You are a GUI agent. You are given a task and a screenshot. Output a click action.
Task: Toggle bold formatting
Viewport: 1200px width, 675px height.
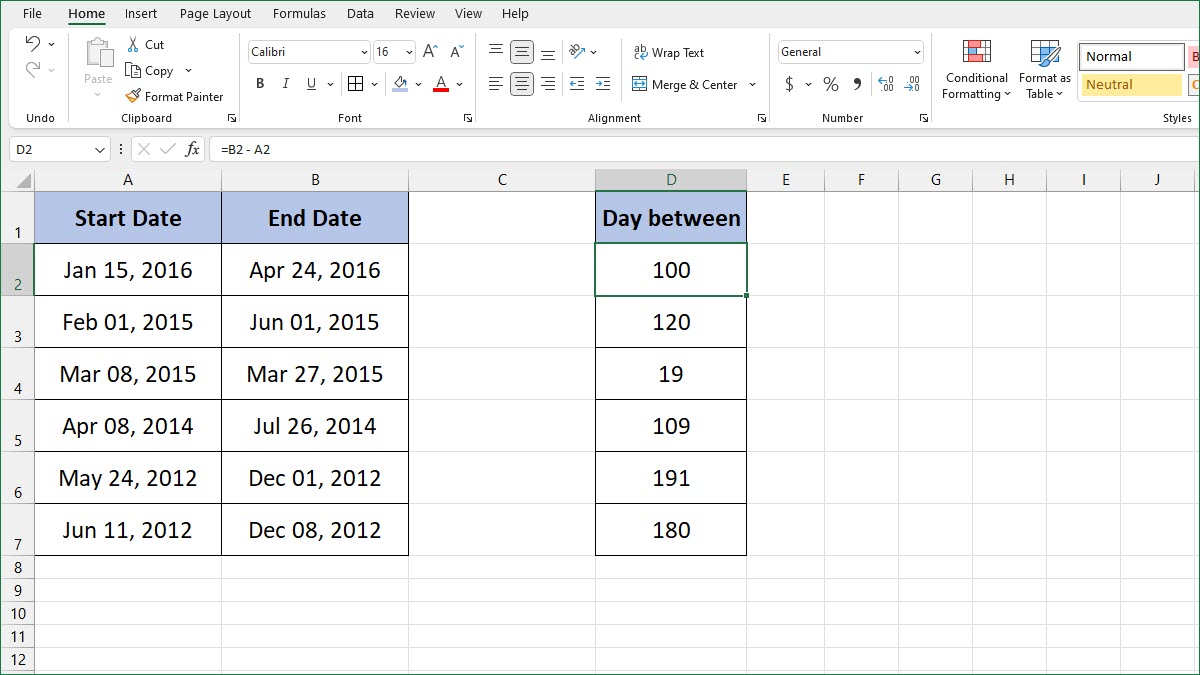click(x=259, y=84)
